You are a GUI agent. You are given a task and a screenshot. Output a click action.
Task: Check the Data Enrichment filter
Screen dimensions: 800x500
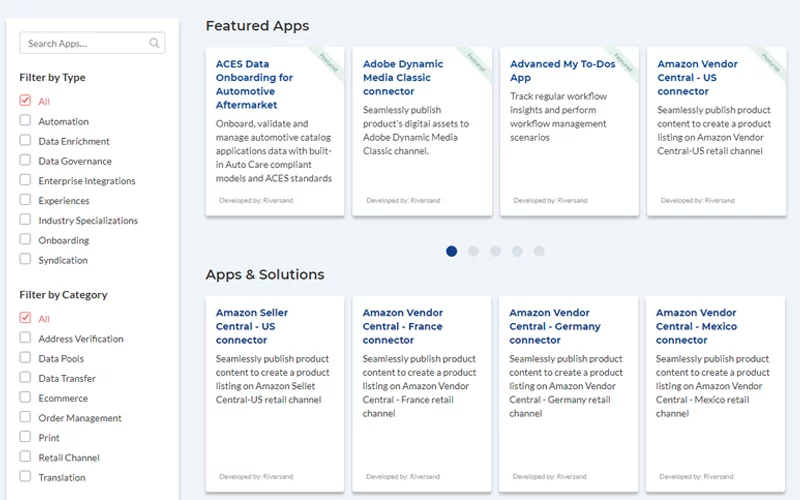tap(25, 140)
